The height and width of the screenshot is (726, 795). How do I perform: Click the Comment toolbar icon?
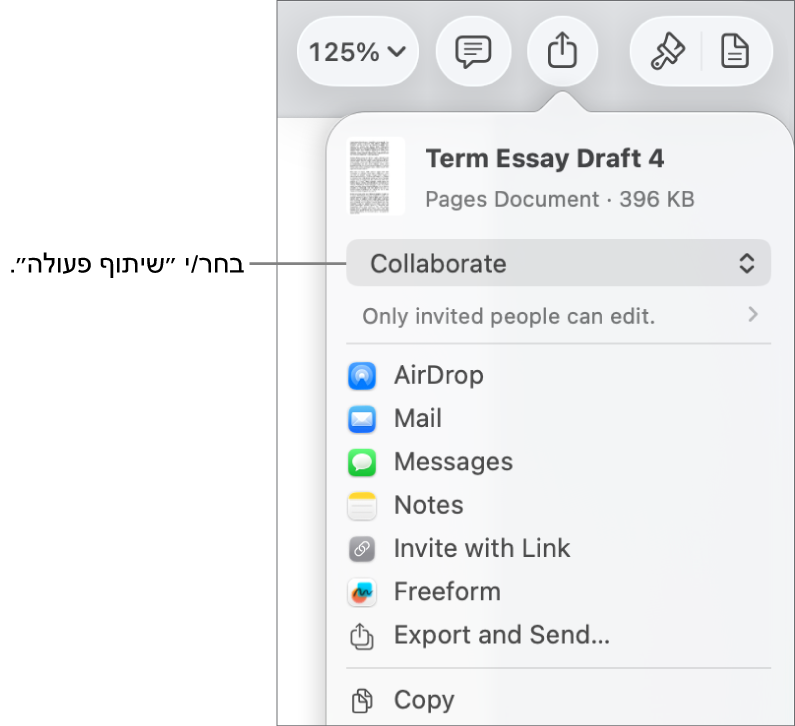473,51
